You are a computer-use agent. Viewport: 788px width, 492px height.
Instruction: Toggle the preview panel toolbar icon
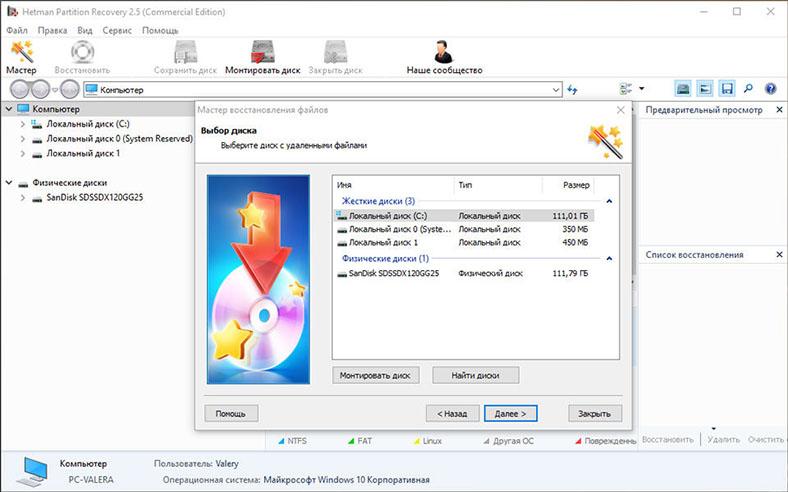(705, 89)
